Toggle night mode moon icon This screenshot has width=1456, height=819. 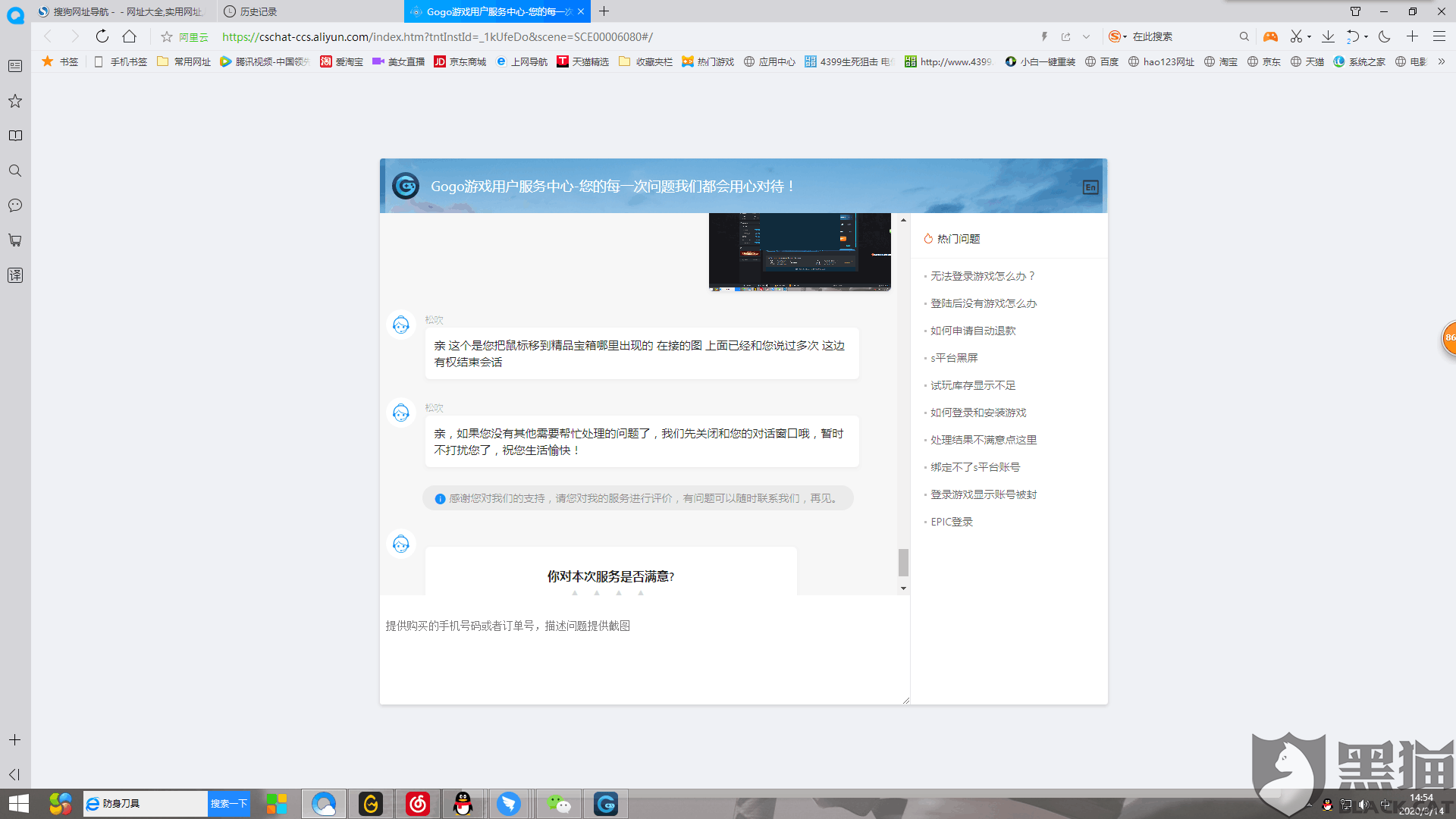(x=1384, y=36)
